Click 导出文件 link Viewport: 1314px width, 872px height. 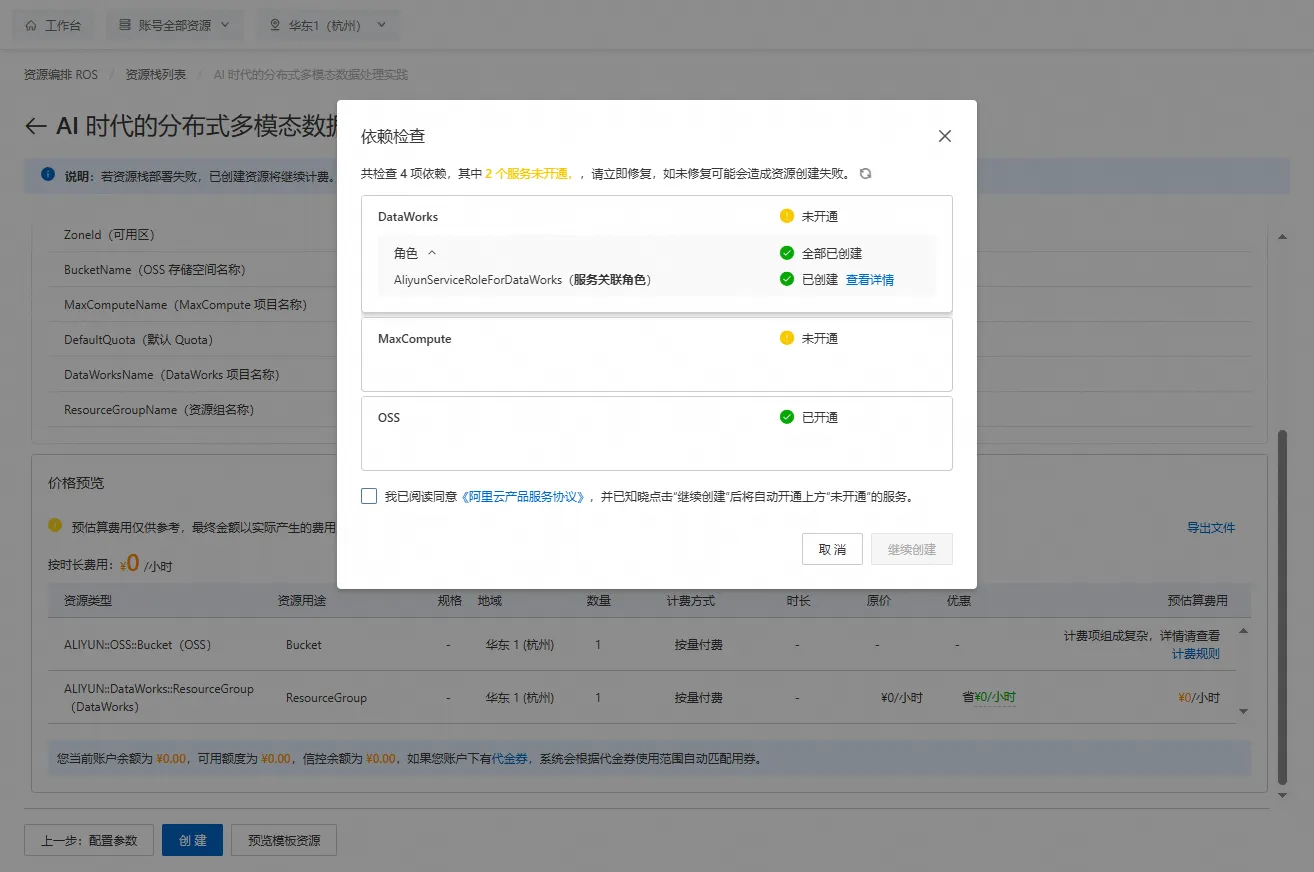click(1211, 527)
